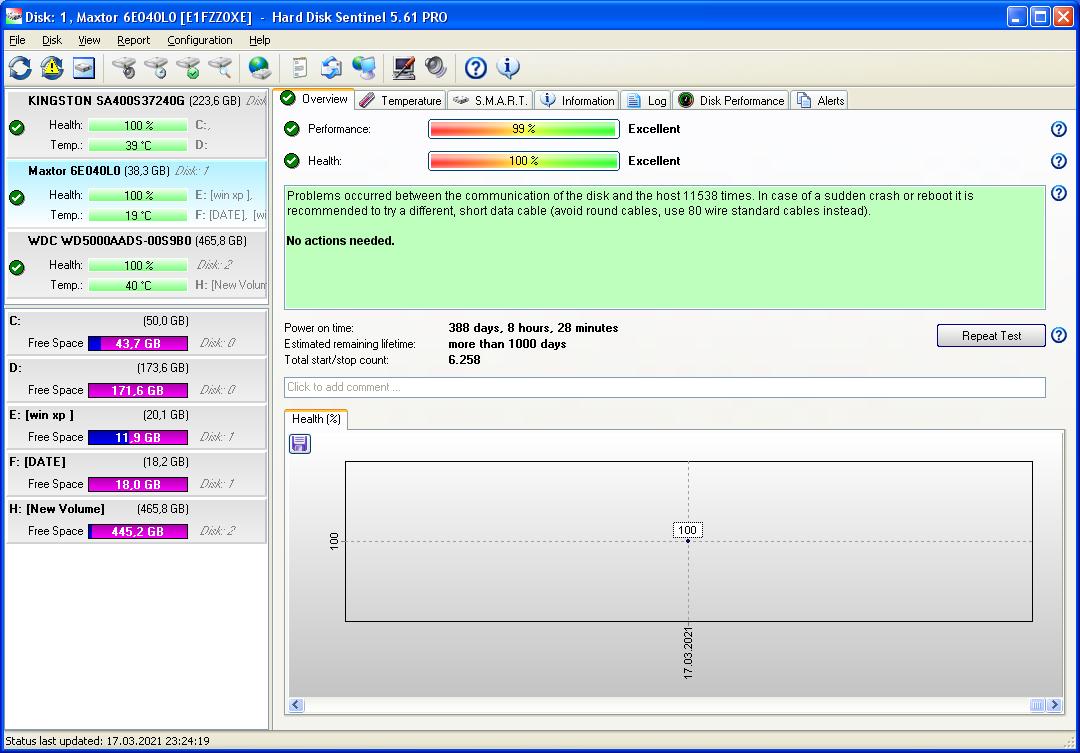Click the blue question mark toolbar icon
This screenshot has height=753, width=1080.
(475, 68)
